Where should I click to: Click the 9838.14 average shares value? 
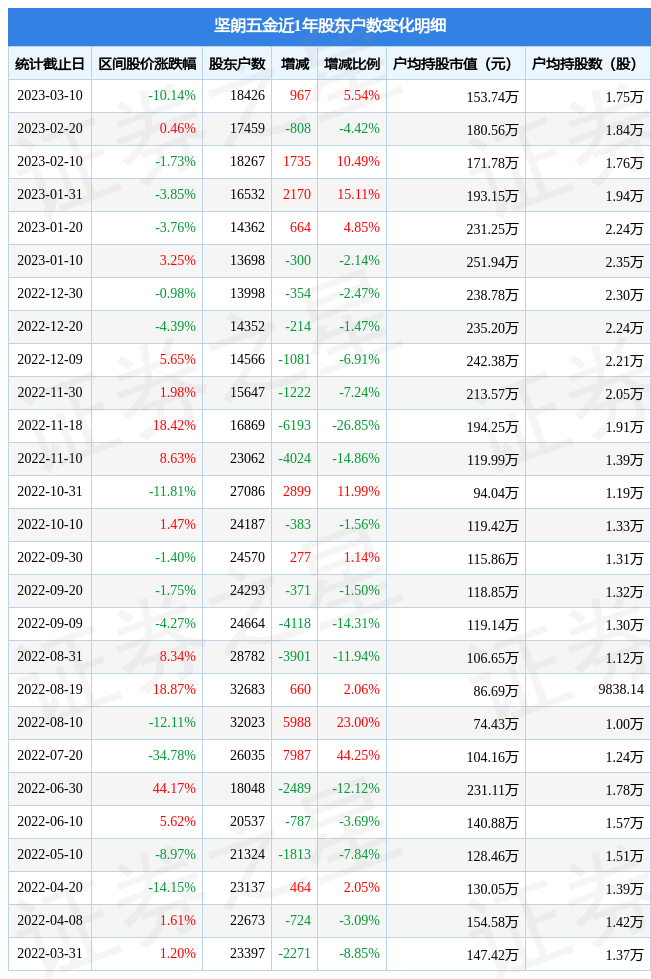point(621,689)
